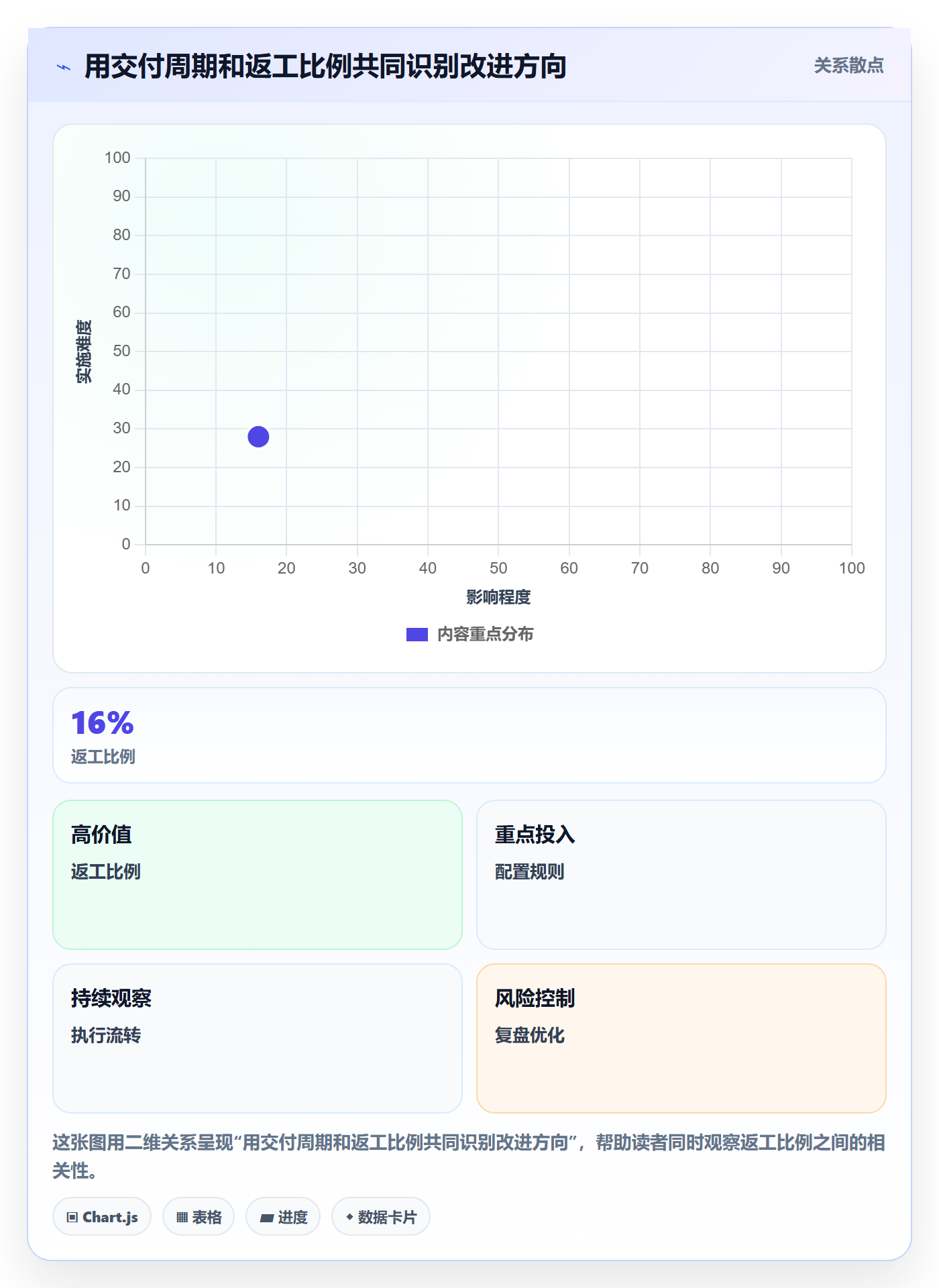Screen dimensions: 939x1288
Task: Click the 数据卡片 tag chip
Action: (381, 1216)
